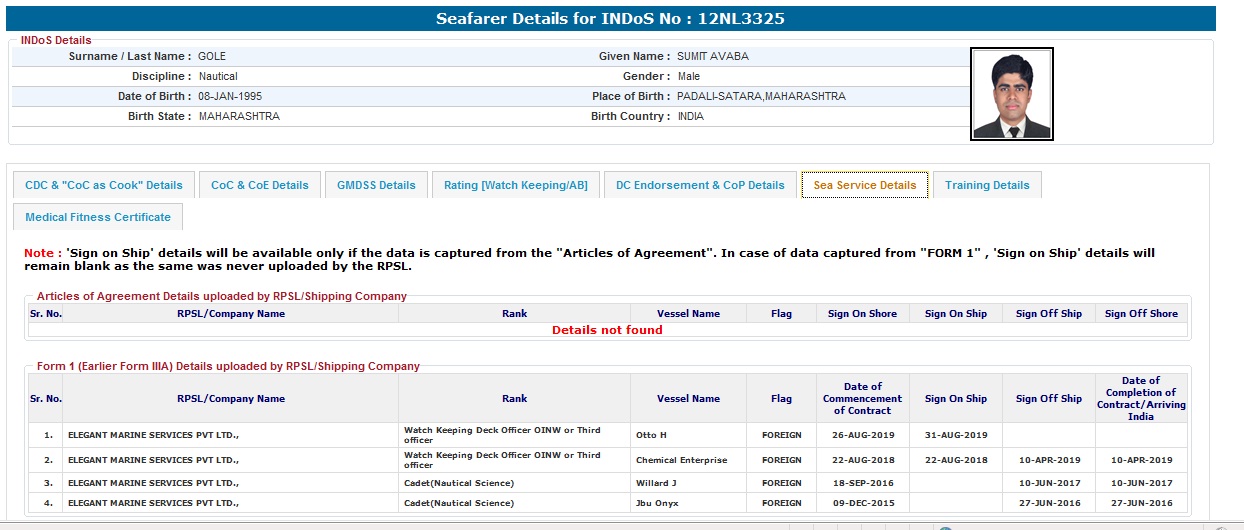Click the 'Details not found' message
Viewport: 1244px width, 530px height.
[607, 330]
